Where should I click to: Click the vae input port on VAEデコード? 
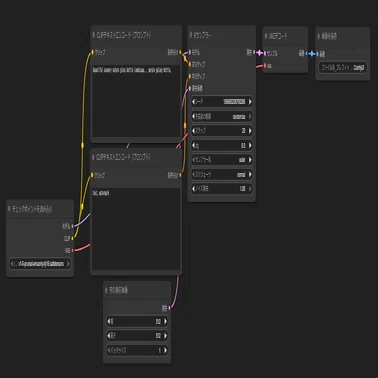pyautogui.click(x=265, y=66)
